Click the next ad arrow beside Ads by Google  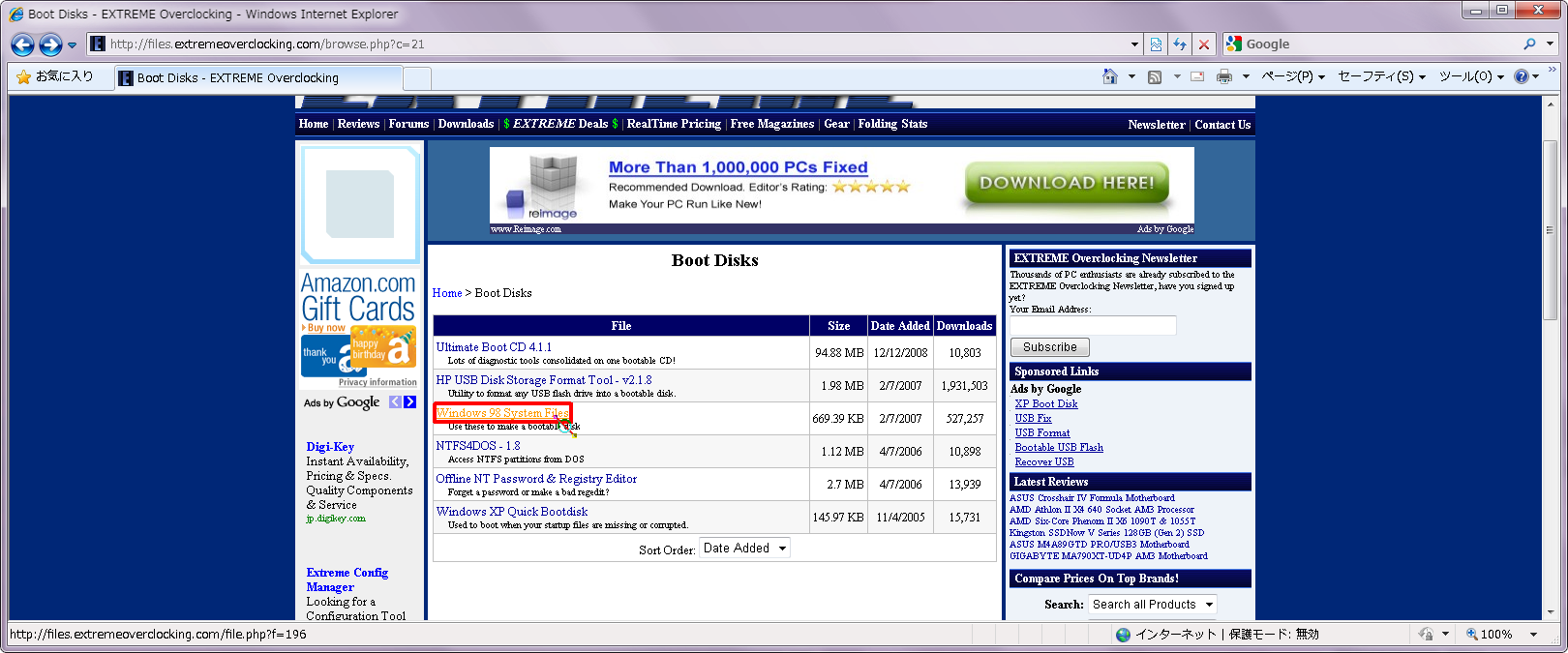point(410,402)
